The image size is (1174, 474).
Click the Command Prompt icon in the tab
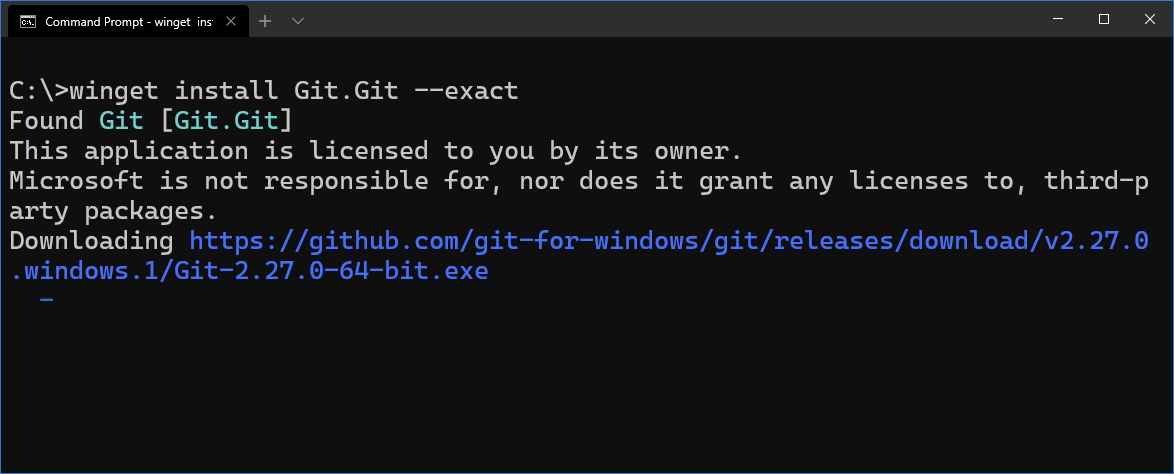[28, 21]
